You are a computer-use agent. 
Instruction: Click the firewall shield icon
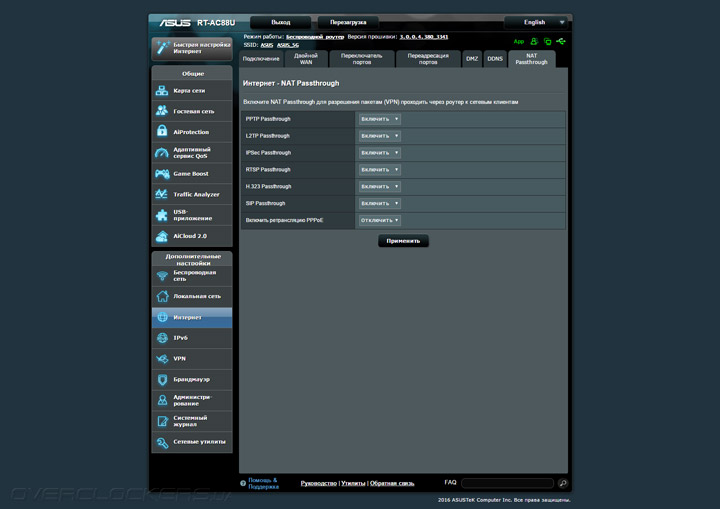(x=162, y=379)
